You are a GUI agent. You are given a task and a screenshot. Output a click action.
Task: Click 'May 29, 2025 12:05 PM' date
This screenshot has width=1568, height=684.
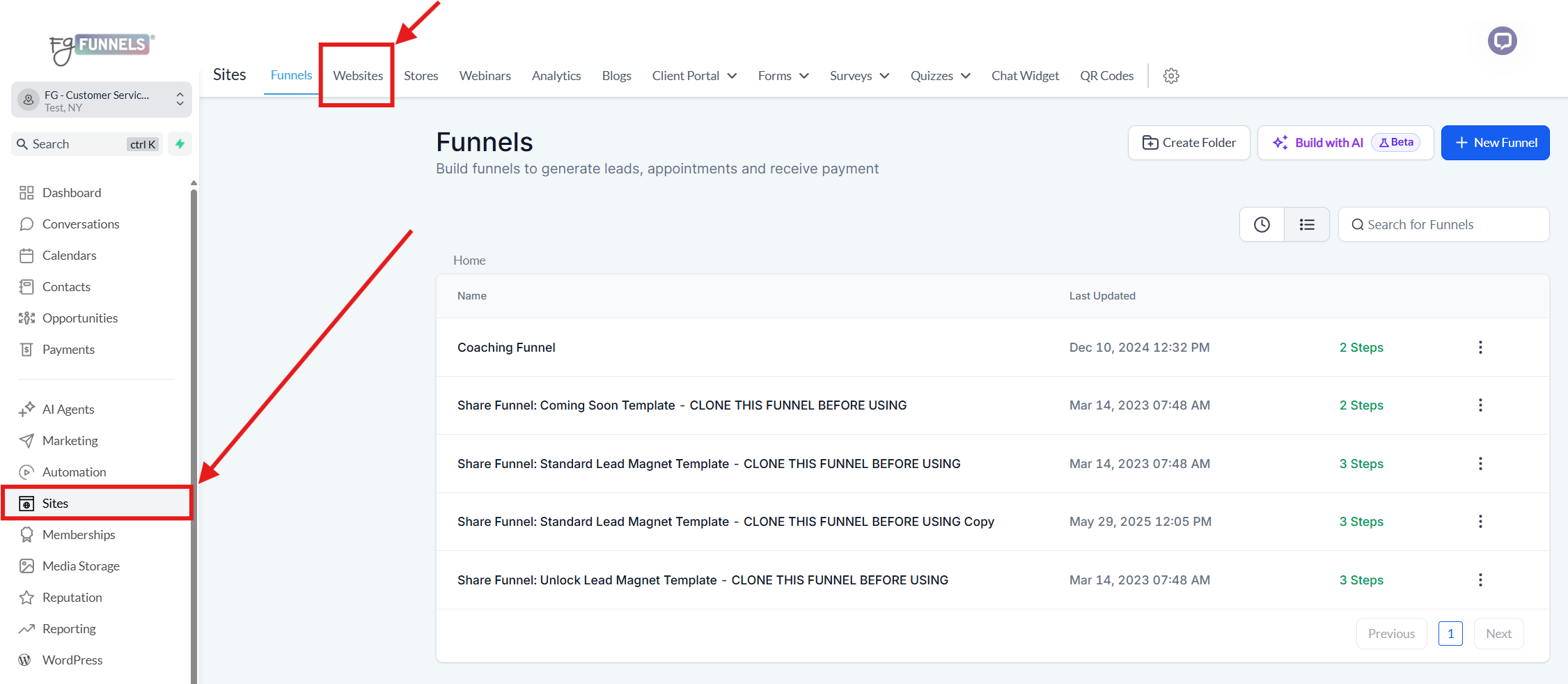(x=1140, y=522)
